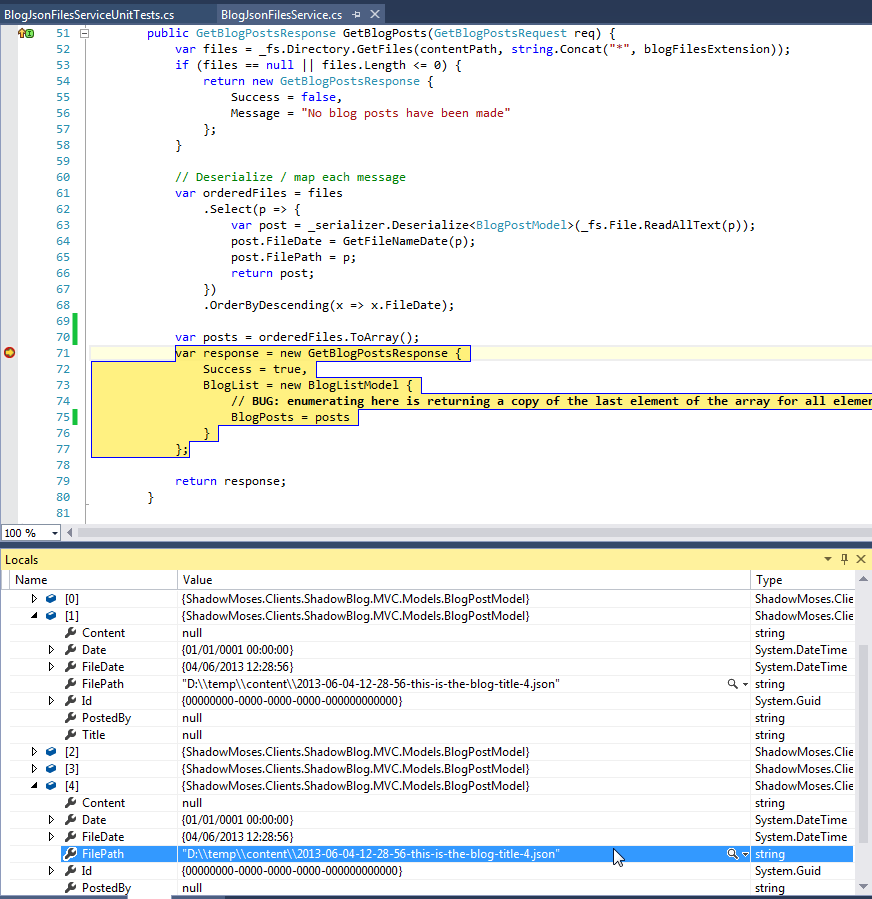Pin the Locals window
The width and height of the screenshot is (872, 899).
pos(844,559)
